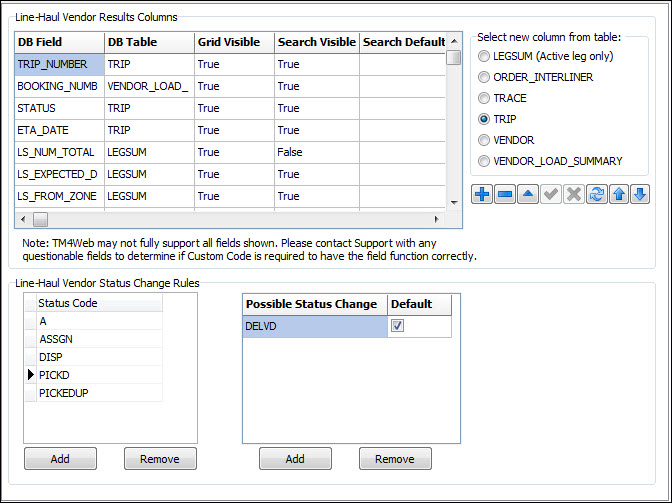672x503 pixels.
Task: Click the horizontal scrollbar thumb
Action: click(40, 219)
